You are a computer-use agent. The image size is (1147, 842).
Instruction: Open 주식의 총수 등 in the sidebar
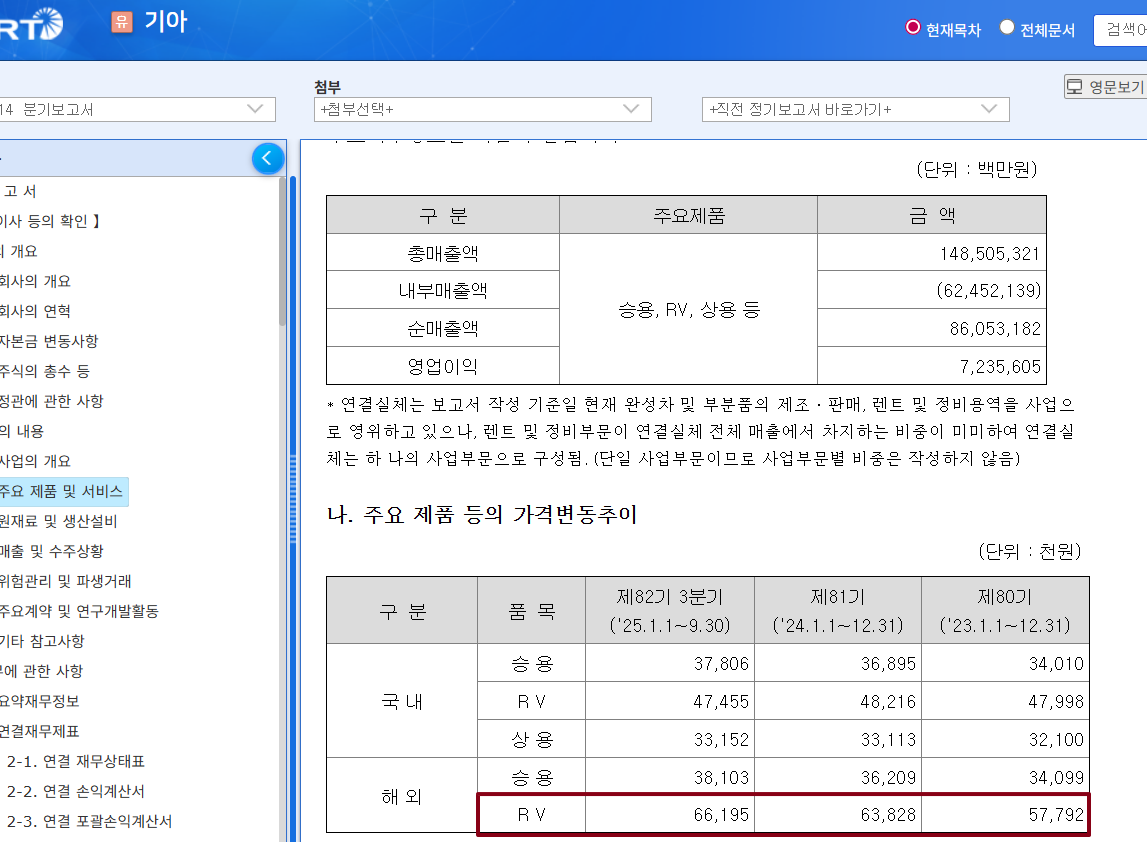tap(45, 371)
